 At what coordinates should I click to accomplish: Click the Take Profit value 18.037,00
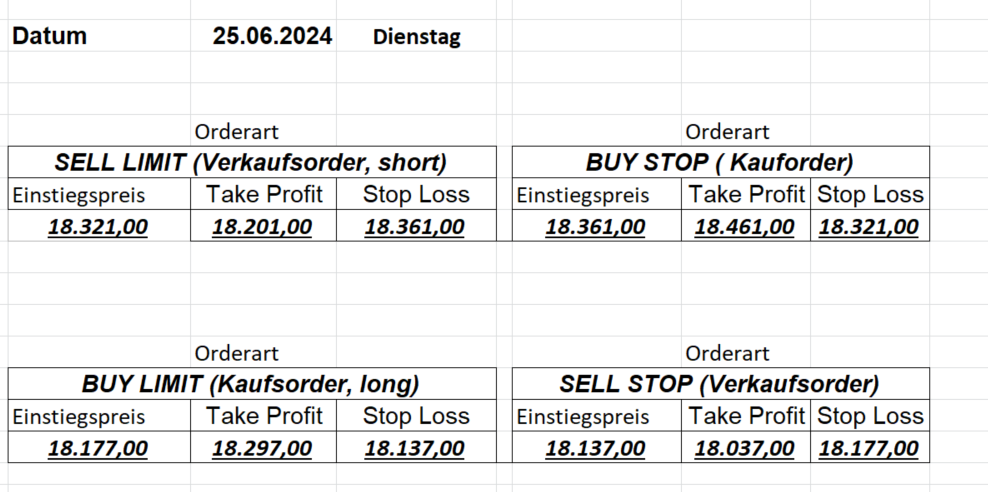click(744, 449)
